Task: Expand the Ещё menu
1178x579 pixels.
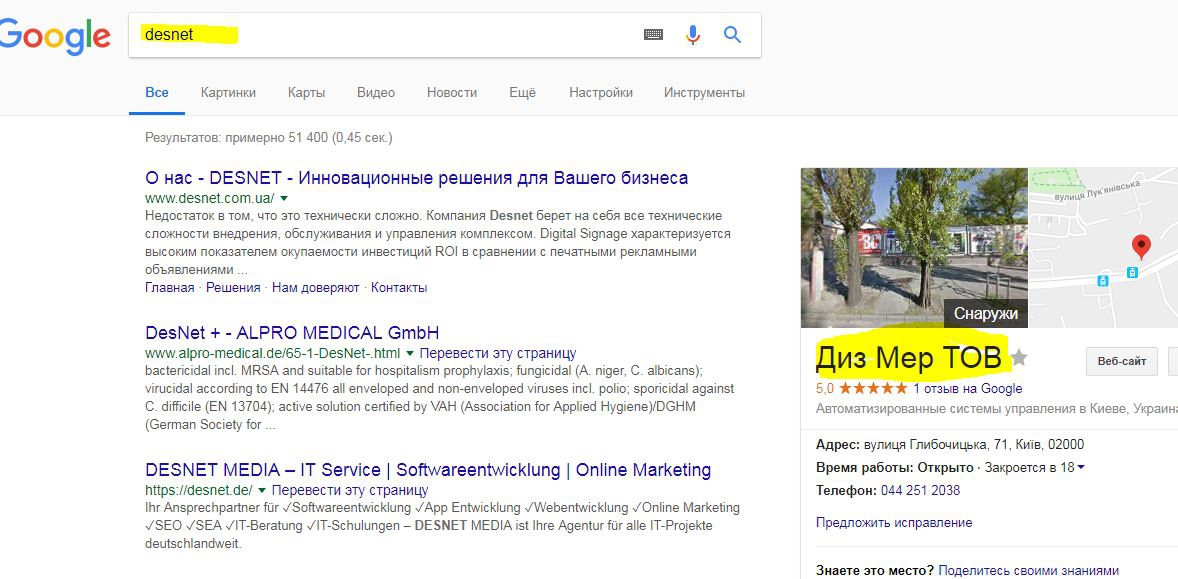Action: click(523, 92)
